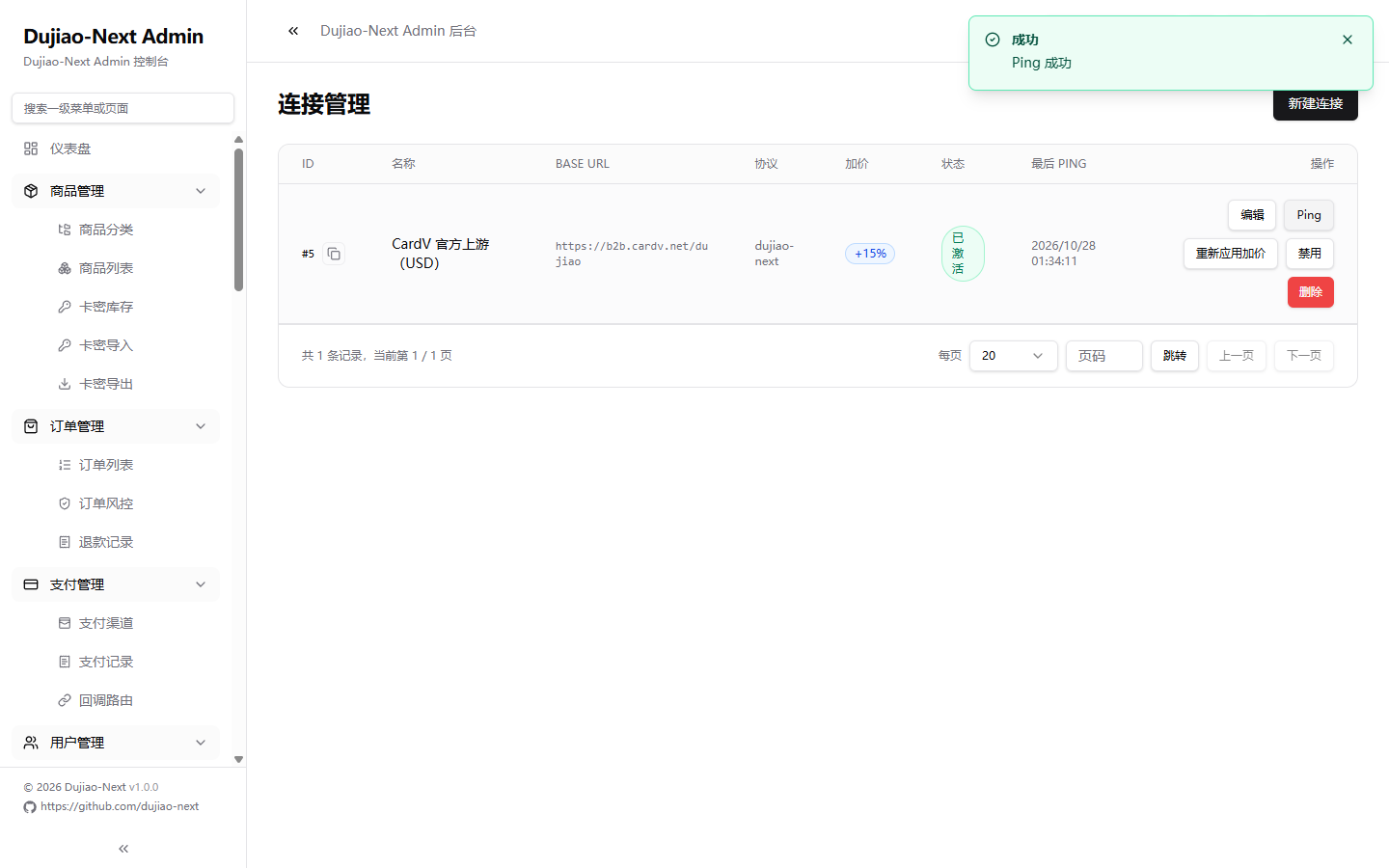Image resolution: width=1389 pixels, height=868 pixels.
Task: Click the bottom sidebar collapse chevrons
Action: (x=123, y=849)
